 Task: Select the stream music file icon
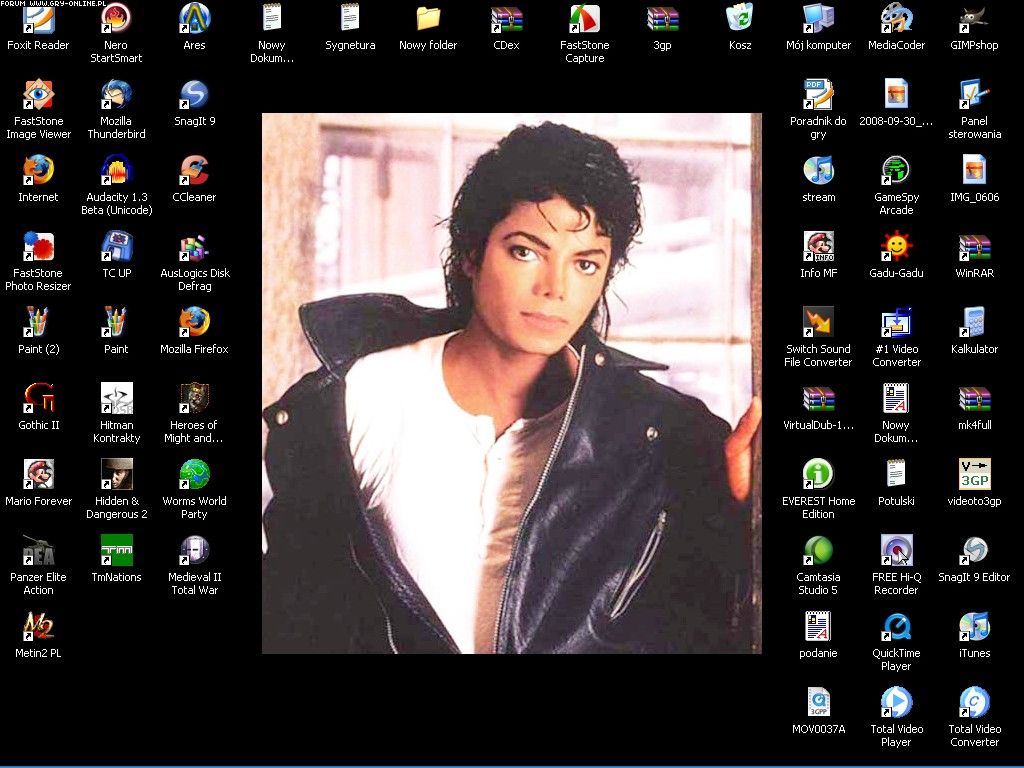pyautogui.click(x=818, y=170)
